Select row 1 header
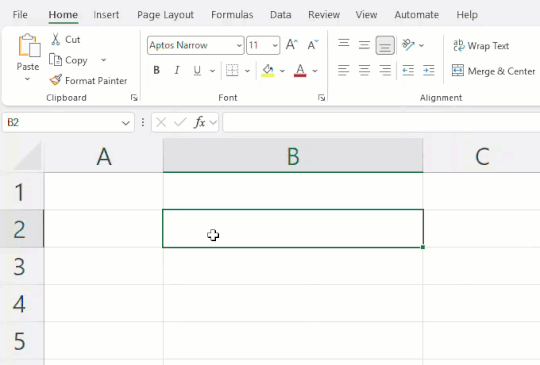 22,191
